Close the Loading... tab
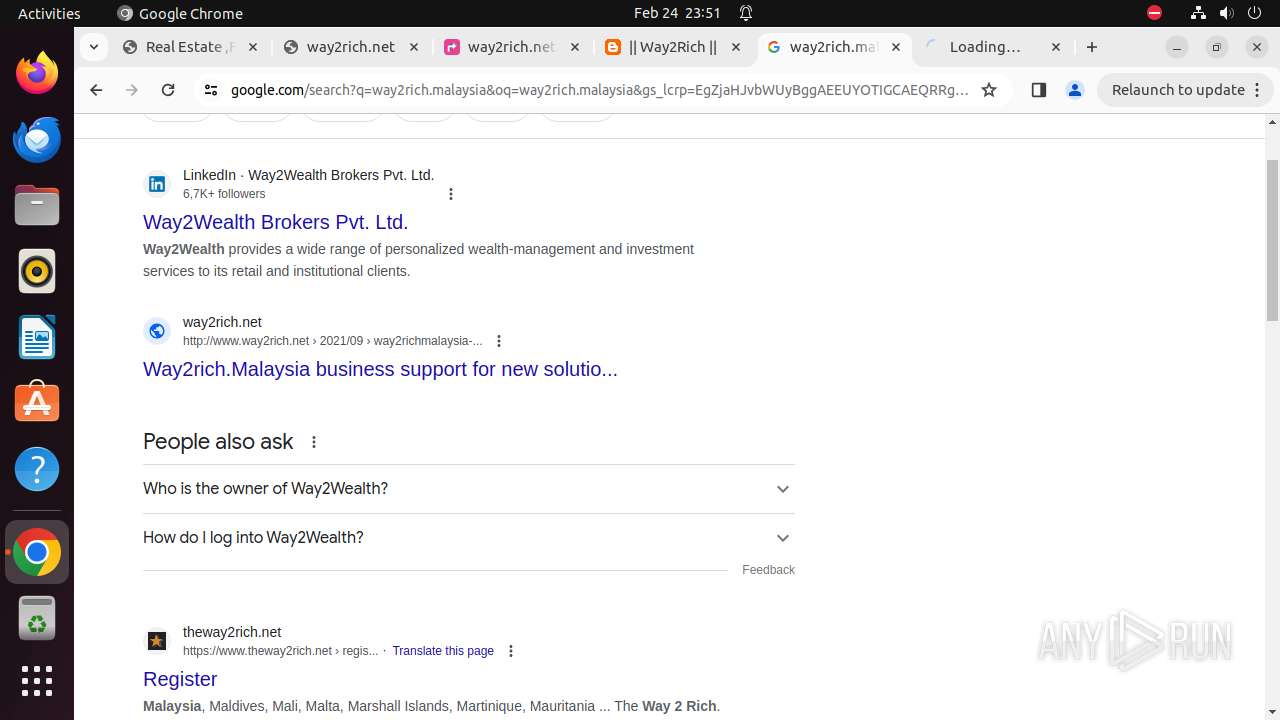The image size is (1280, 720). coord(1056,47)
